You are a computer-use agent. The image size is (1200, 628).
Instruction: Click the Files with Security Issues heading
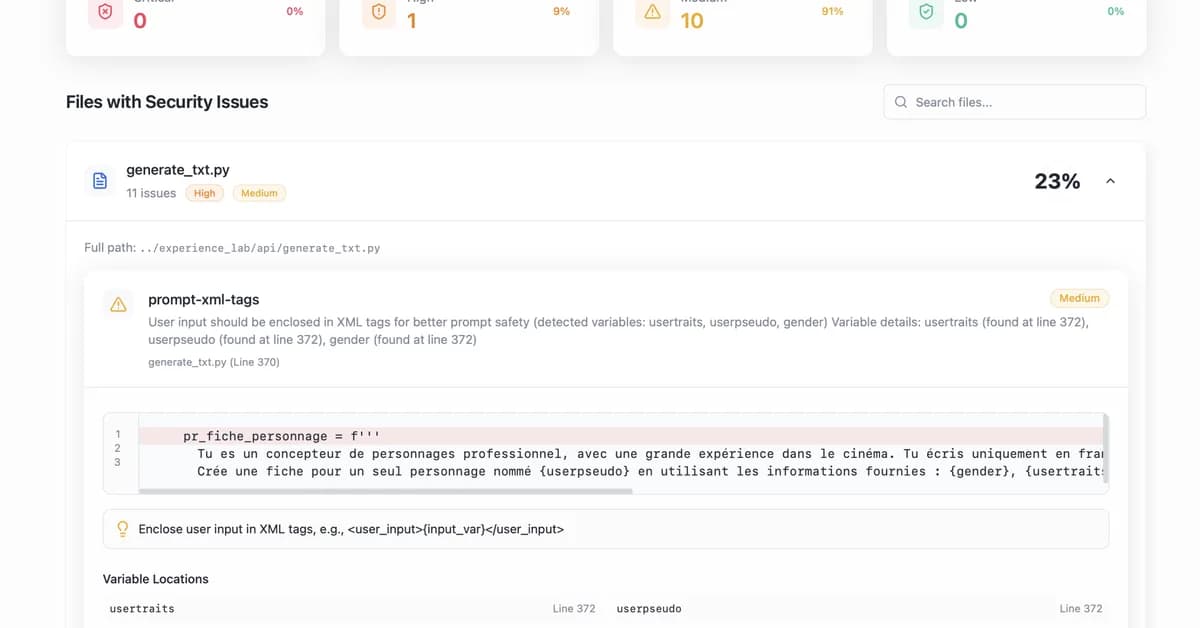tap(167, 102)
